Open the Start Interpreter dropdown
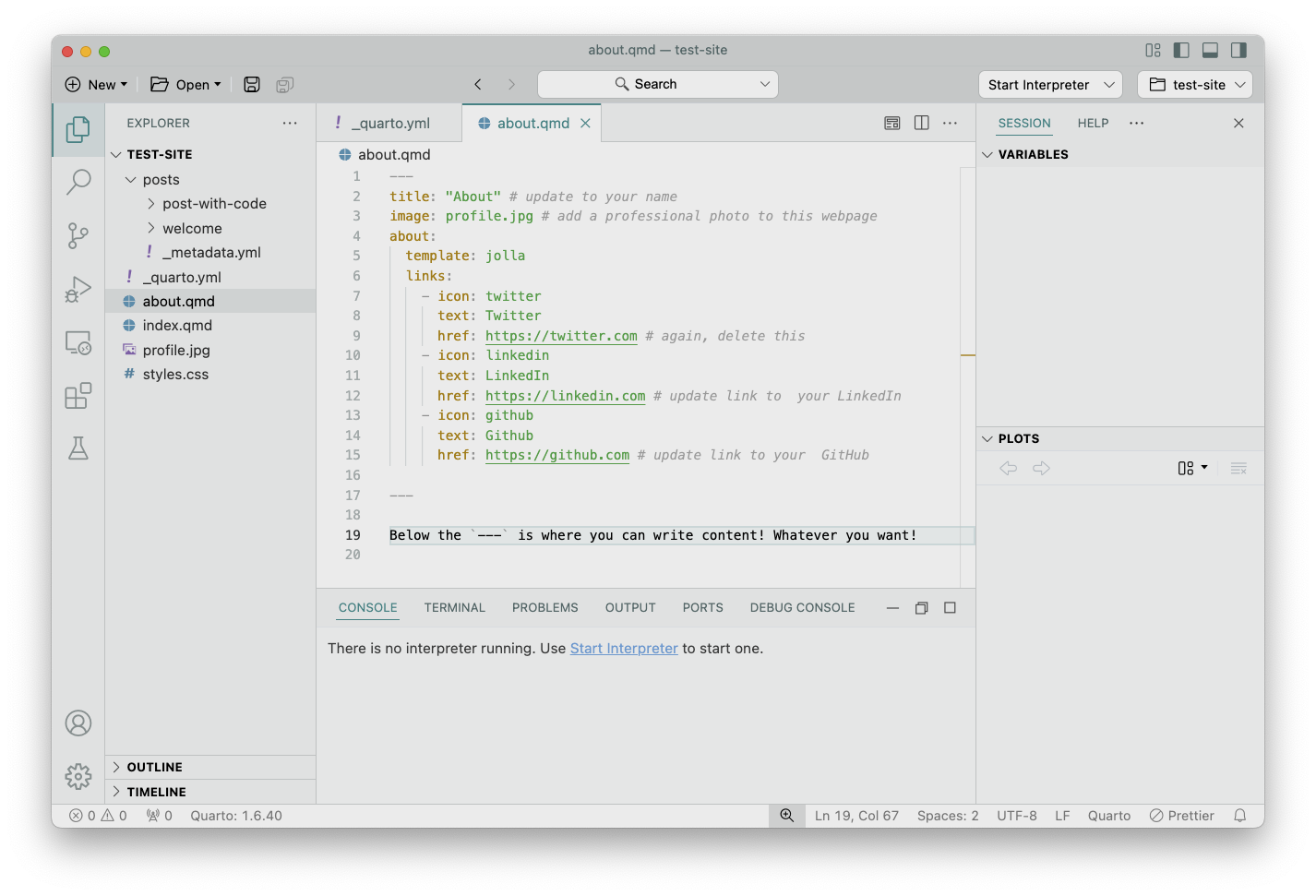The height and width of the screenshot is (896, 1316). click(1050, 85)
